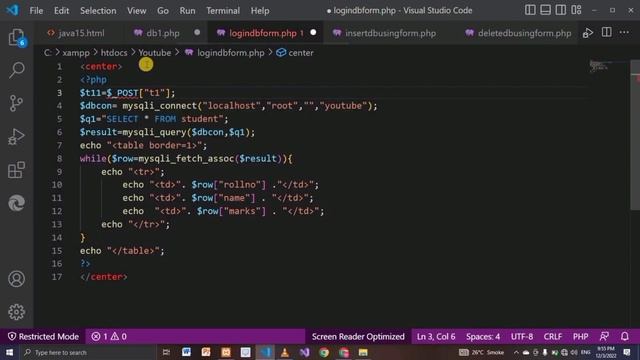Screen dimensions: 640x360
Task: Open Visual Studio purple icon on taskbar
Action: pos(304,352)
